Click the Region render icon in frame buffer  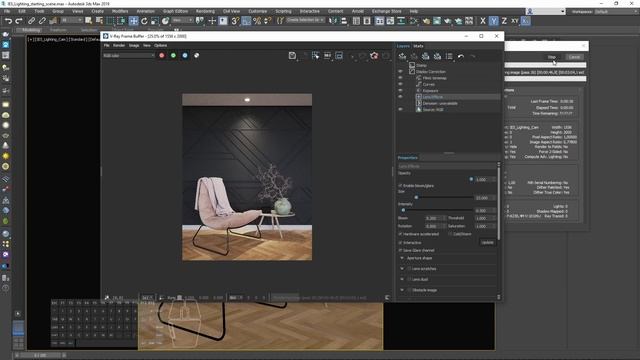click(339, 56)
